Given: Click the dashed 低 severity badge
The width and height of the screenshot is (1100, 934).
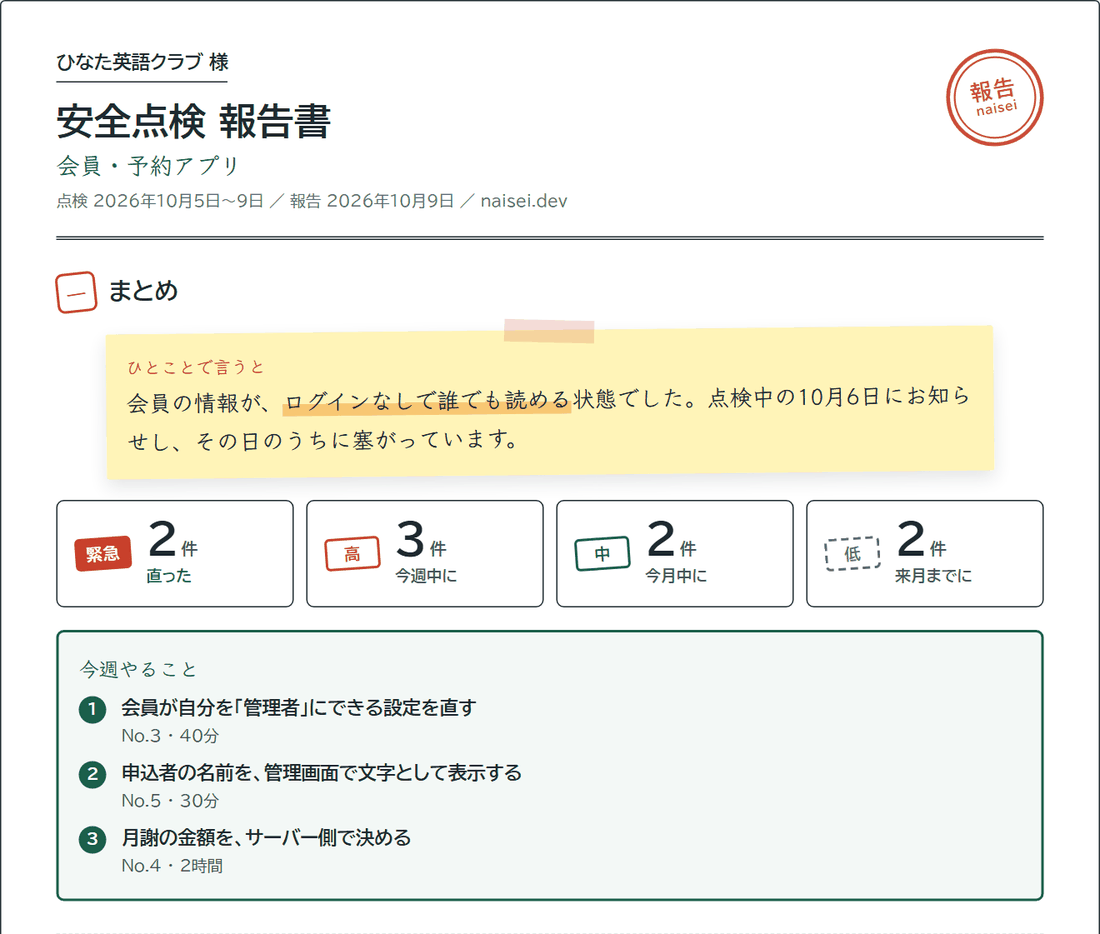Looking at the screenshot, I should click(852, 554).
